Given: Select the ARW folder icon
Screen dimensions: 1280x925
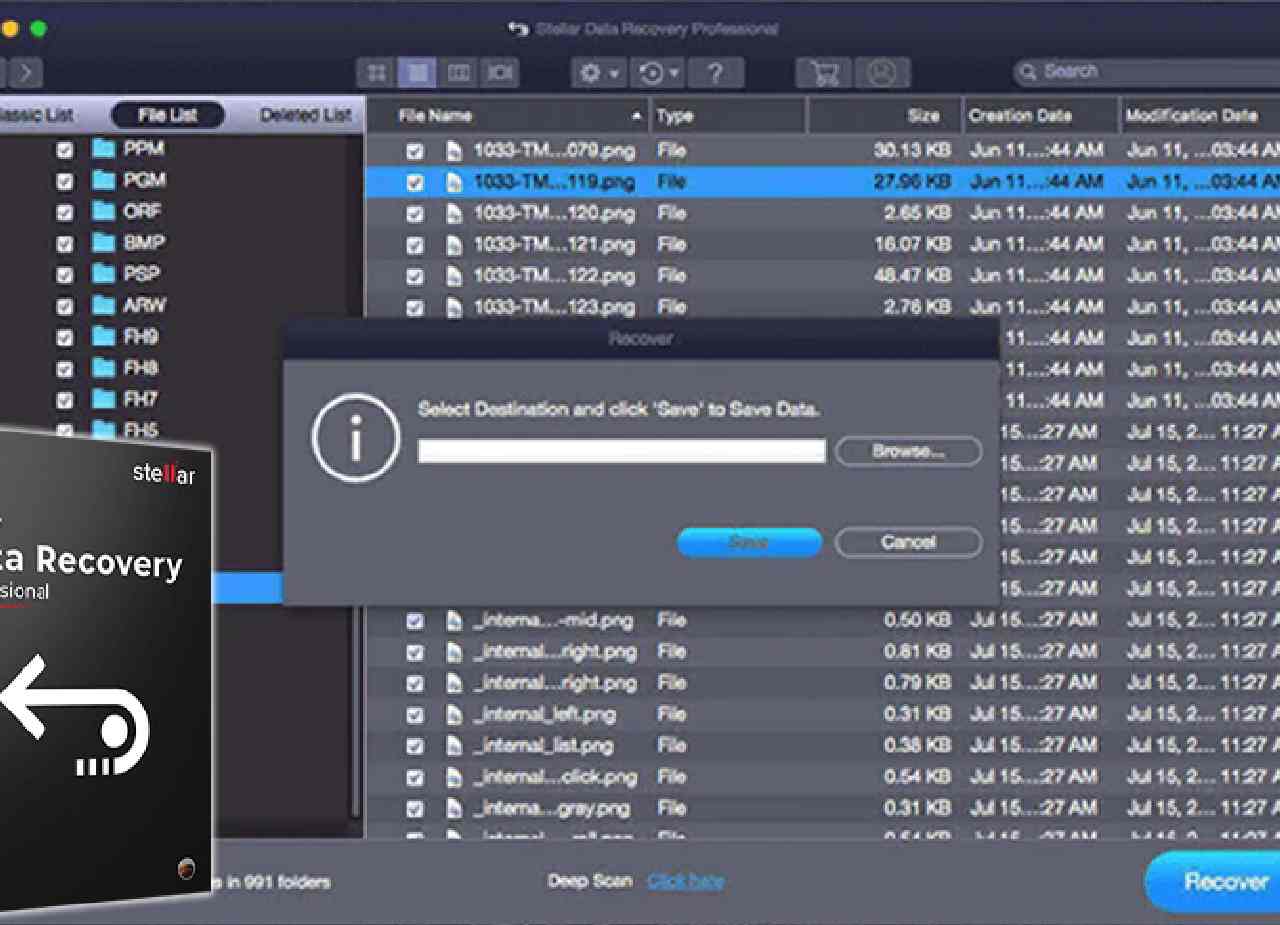Looking at the screenshot, I should point(104,305).
